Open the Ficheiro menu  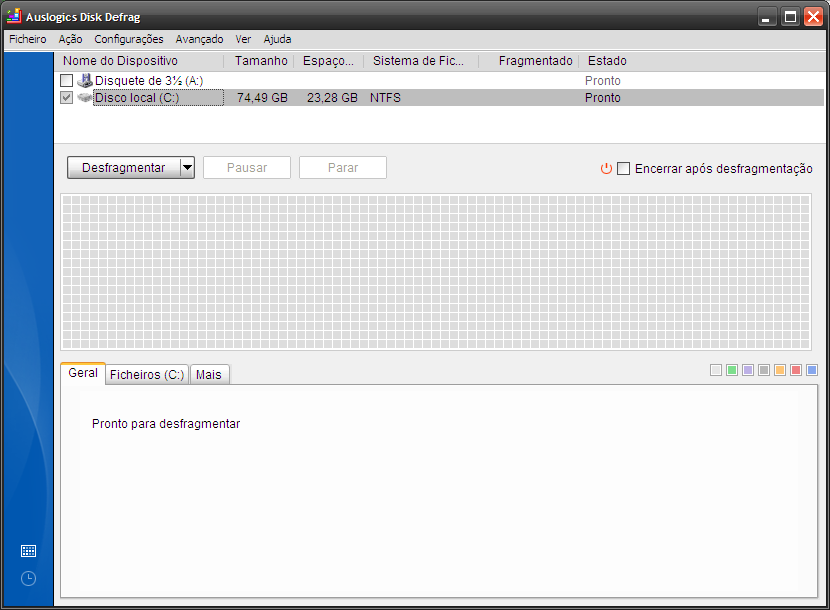coord(28,39)
